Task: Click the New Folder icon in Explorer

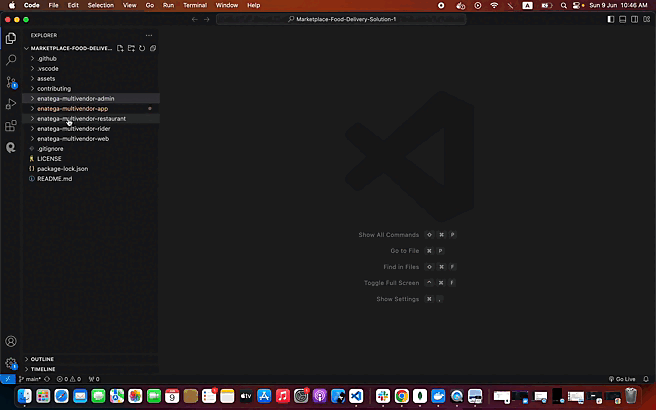Action: click(131, 48)
